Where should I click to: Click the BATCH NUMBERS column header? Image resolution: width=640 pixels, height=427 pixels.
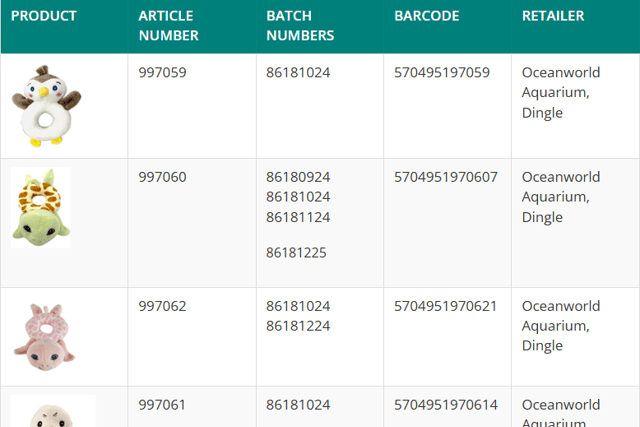(x=300, y=26)
